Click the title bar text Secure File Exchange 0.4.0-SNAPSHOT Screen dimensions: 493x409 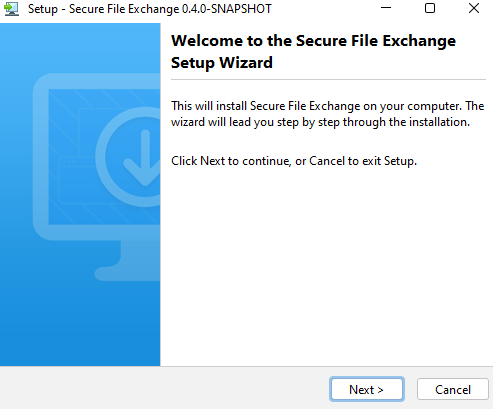point(170,9)
